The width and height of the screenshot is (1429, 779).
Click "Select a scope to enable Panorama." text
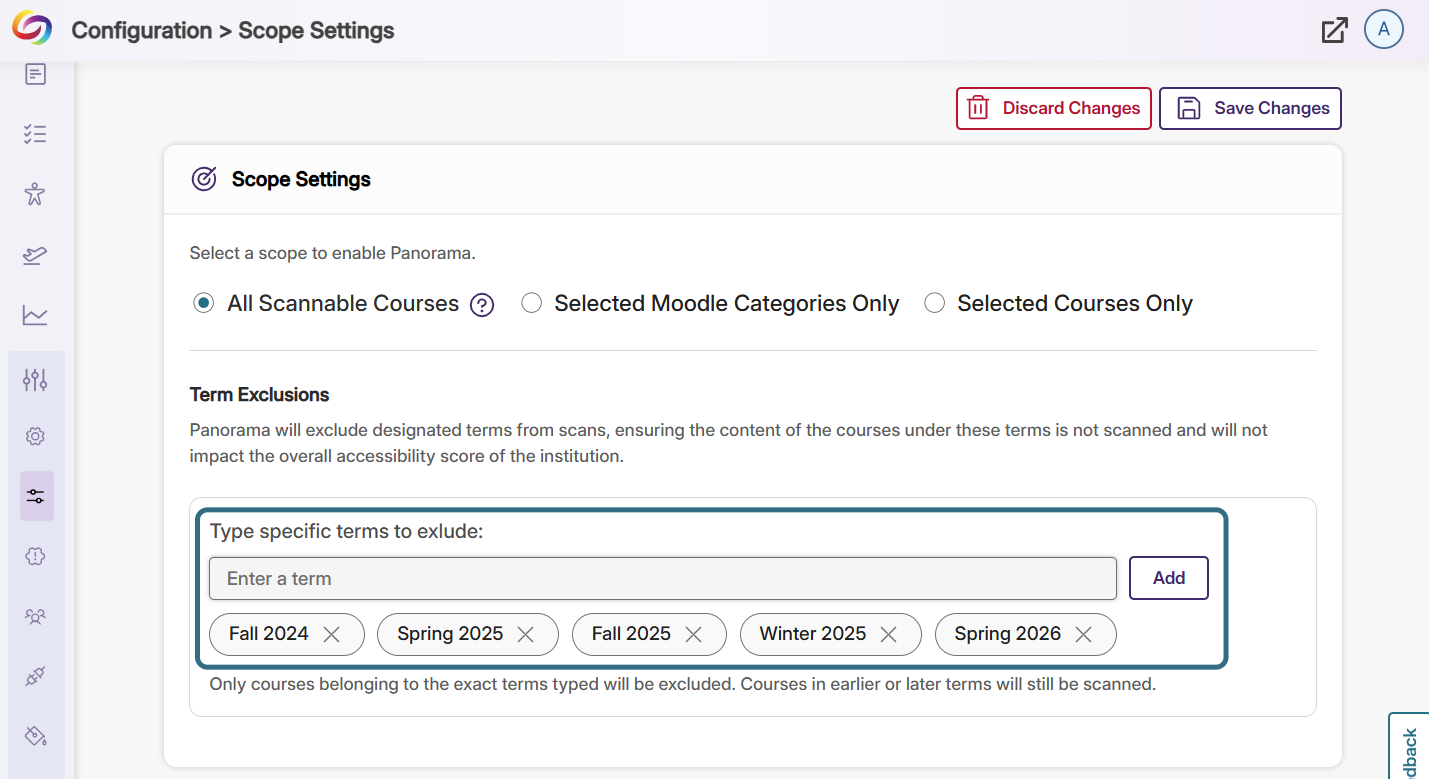pyautogui.click(x=333, y=254)
